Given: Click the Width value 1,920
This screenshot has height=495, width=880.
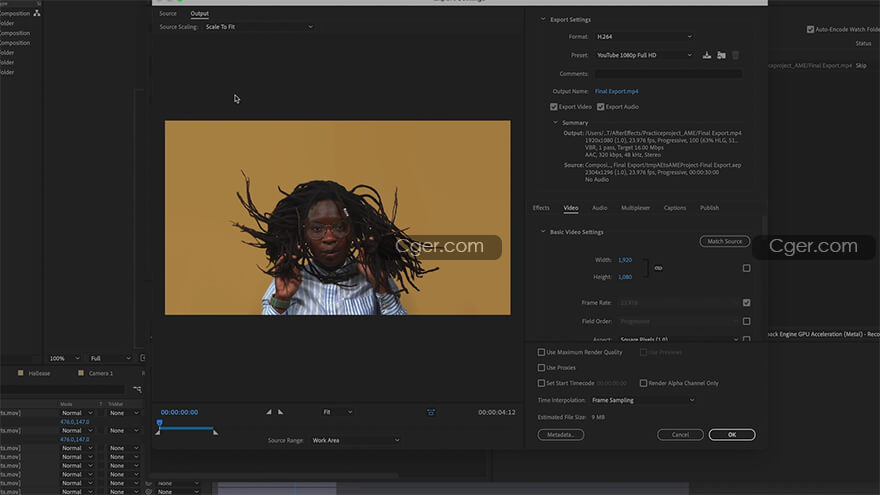Looking at the screenshot, I should pos(625,260).
